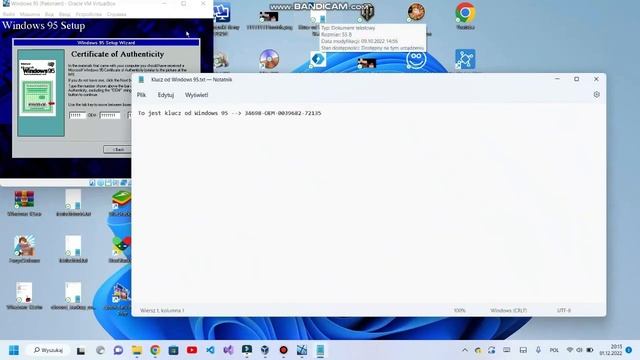Open the DVD disc desktop icon
Screen dimensions: 640x360
[269, 59]
